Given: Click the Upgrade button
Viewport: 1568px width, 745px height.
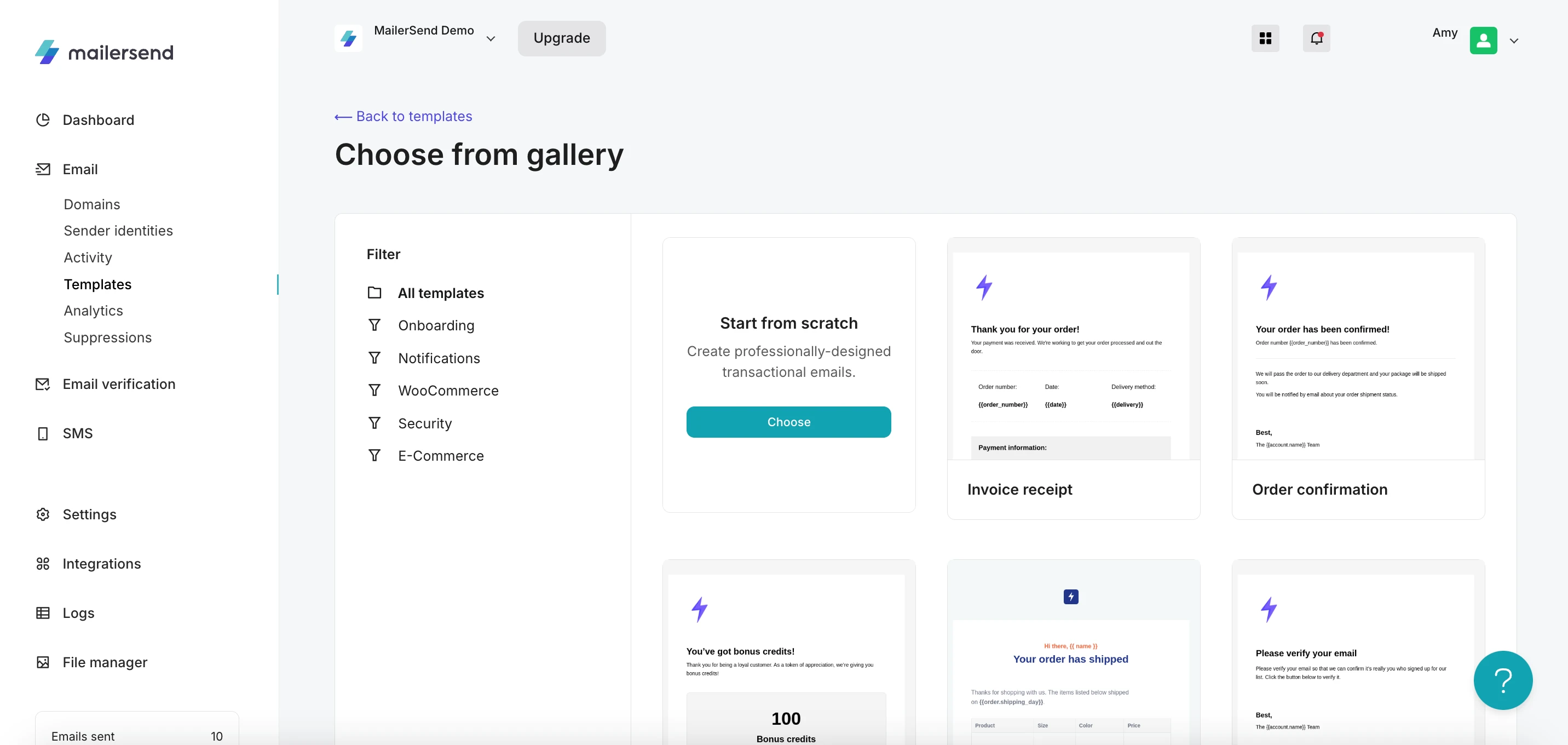Looking at the screenshot, I should click(x=561, y=38).
